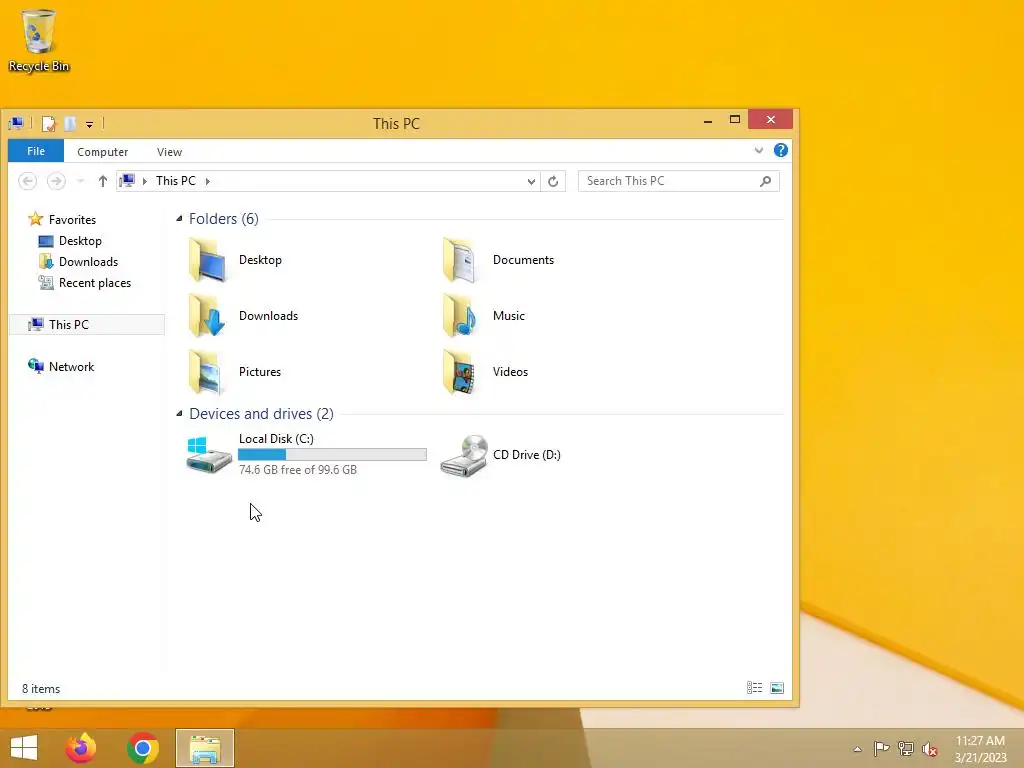
Task: Select Network in navigation pane
Action: 61,366
